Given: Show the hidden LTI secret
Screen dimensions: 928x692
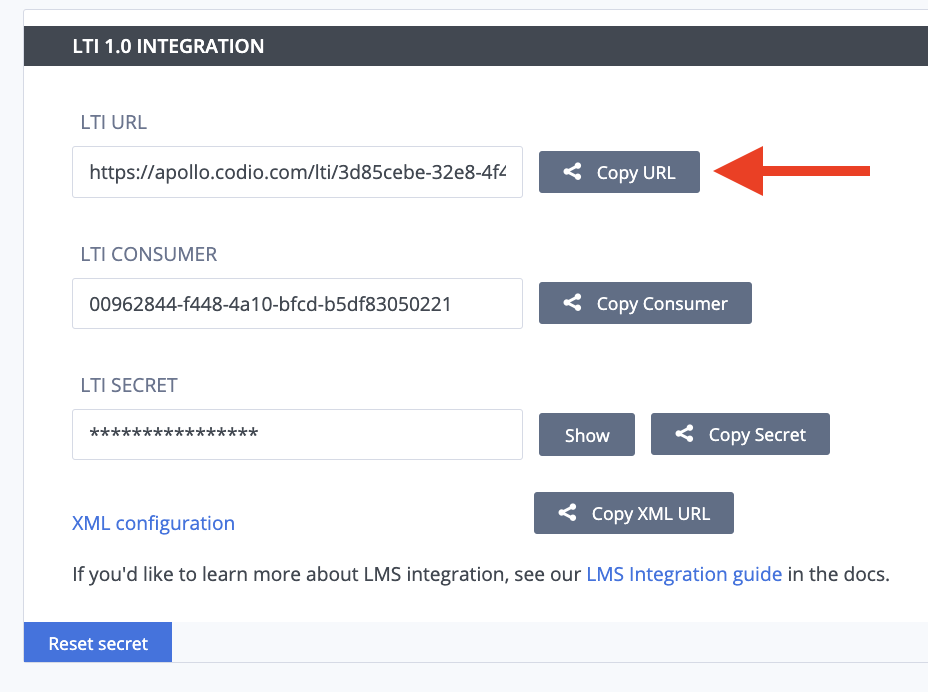Looking at the screenshot, I should tap(587, 434).
